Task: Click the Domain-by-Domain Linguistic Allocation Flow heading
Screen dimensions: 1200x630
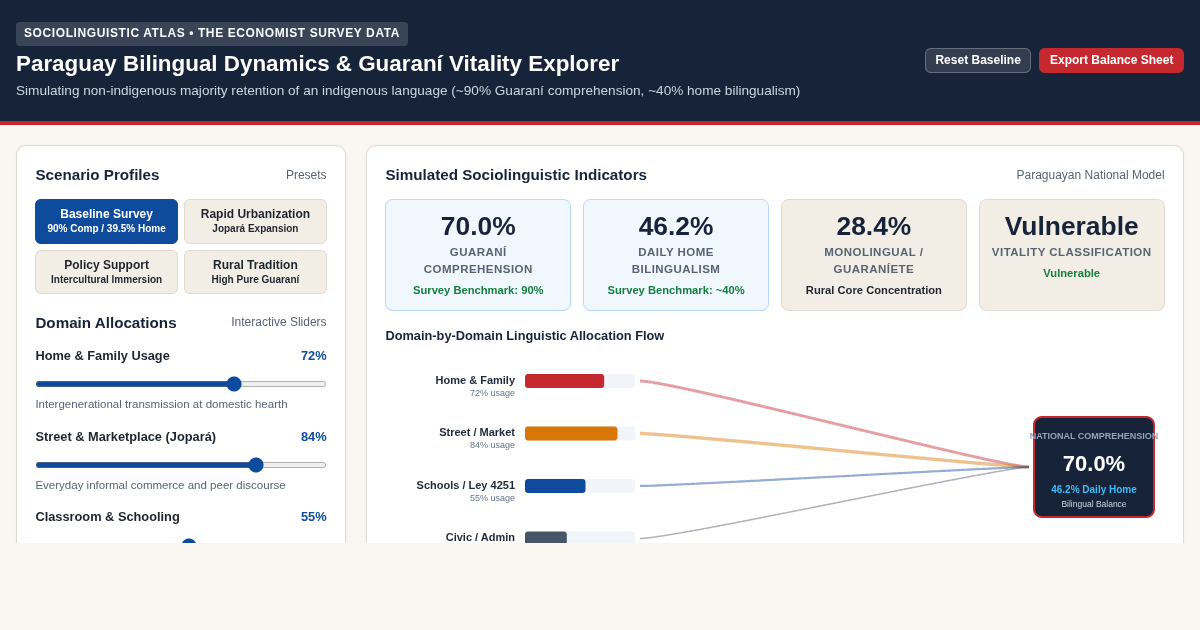Action: click(525, 336)
